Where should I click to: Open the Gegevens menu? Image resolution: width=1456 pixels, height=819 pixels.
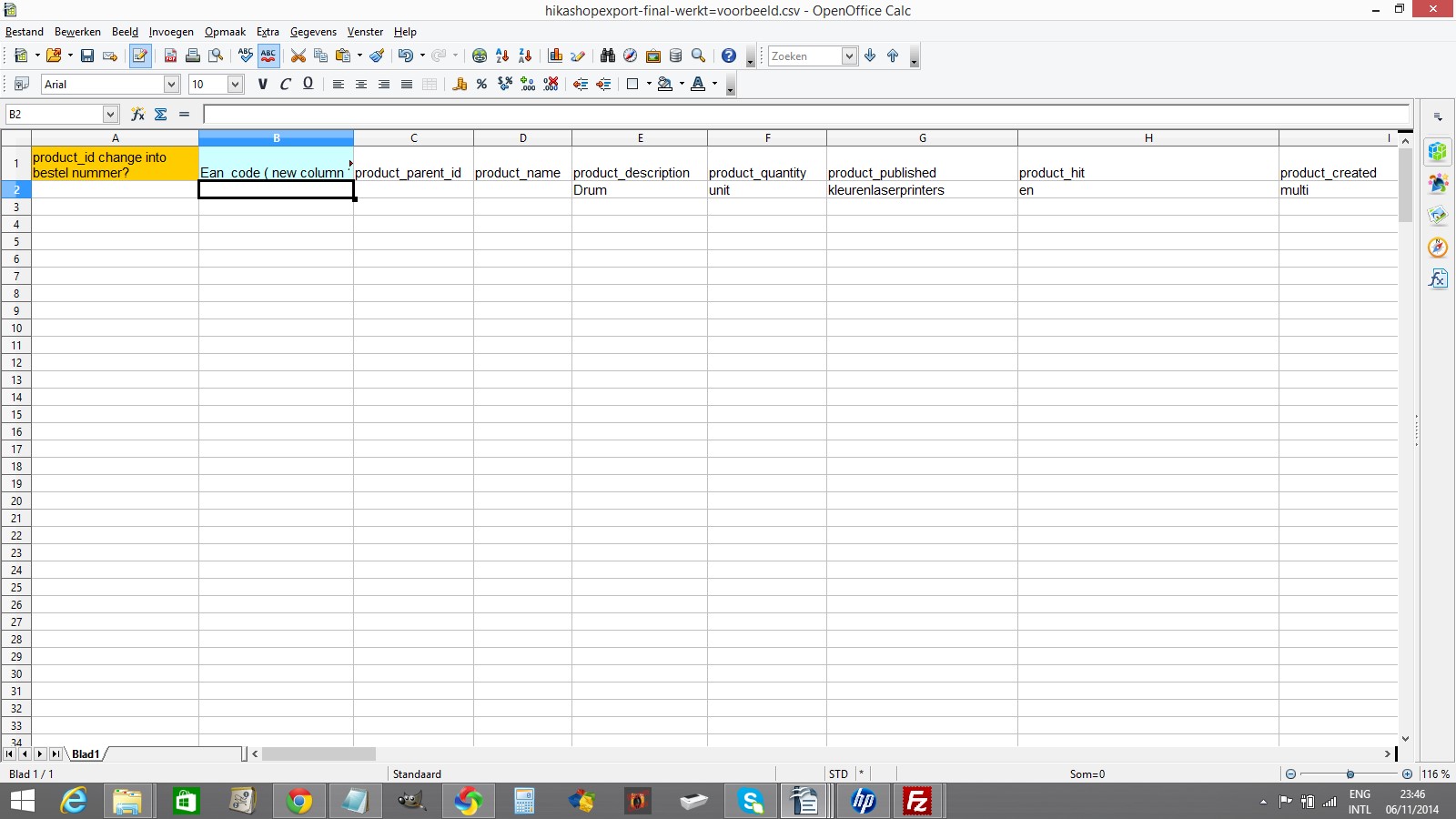(x=313, y=32)
